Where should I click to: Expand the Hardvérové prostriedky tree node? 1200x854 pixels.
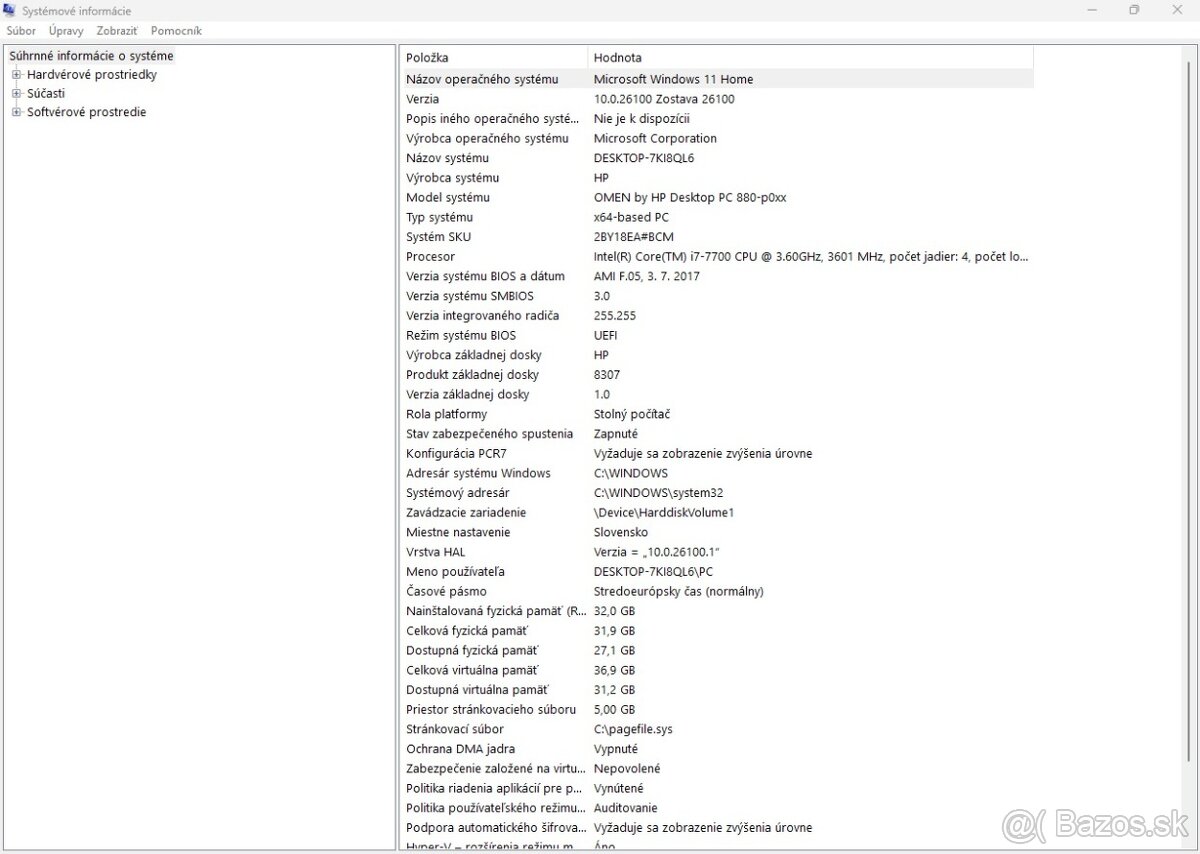coord(16,75)
